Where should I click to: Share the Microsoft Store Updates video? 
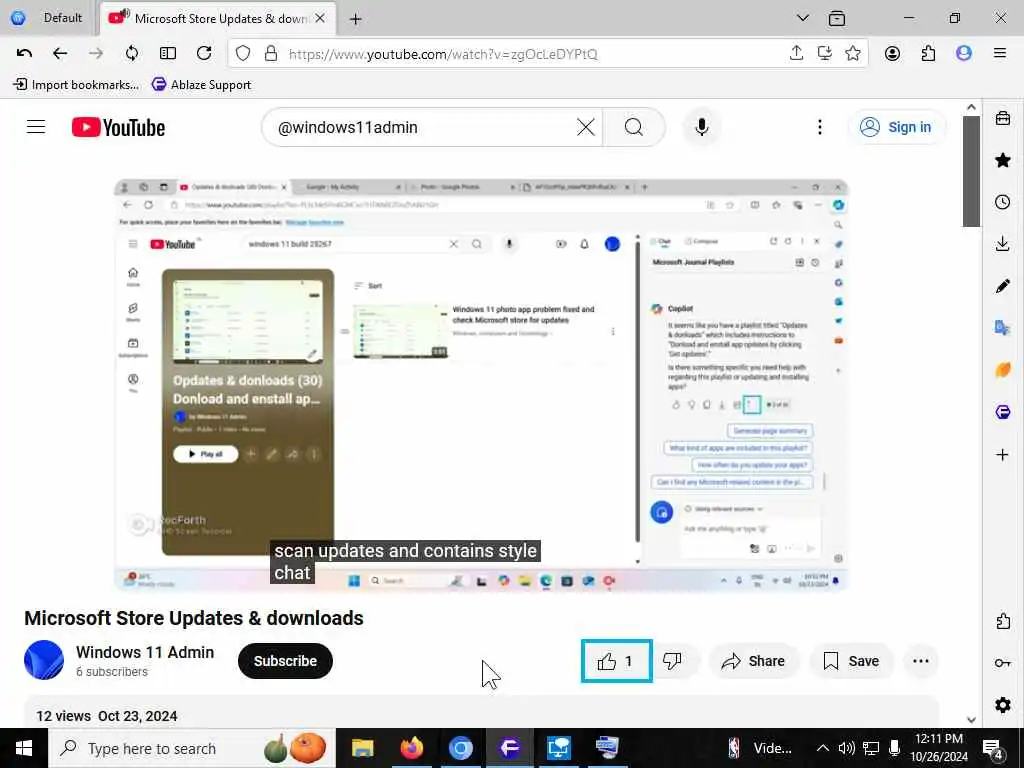753,661
